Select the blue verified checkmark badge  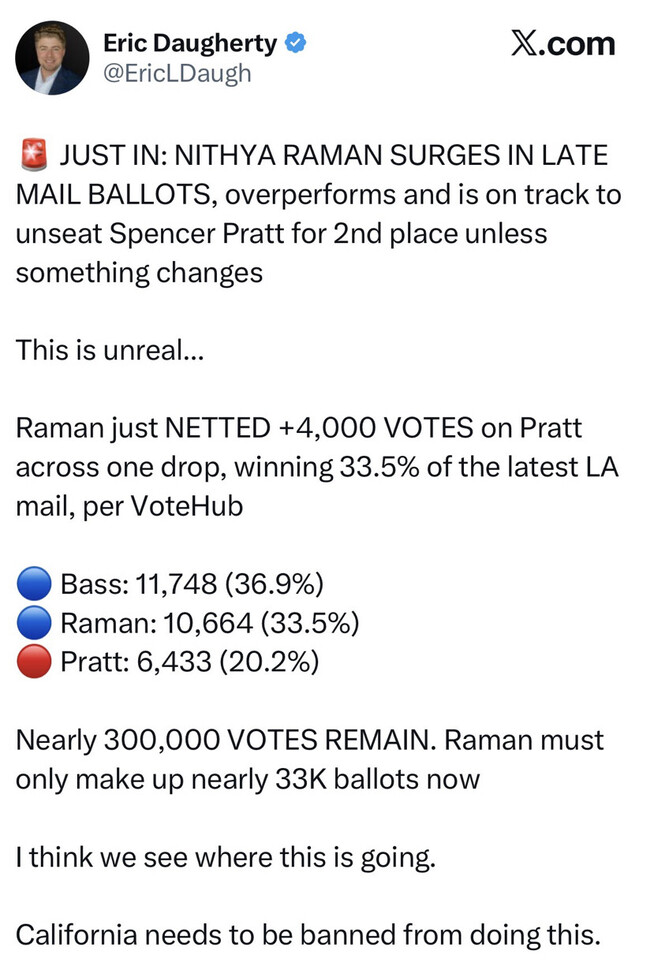tap(295, 43)
